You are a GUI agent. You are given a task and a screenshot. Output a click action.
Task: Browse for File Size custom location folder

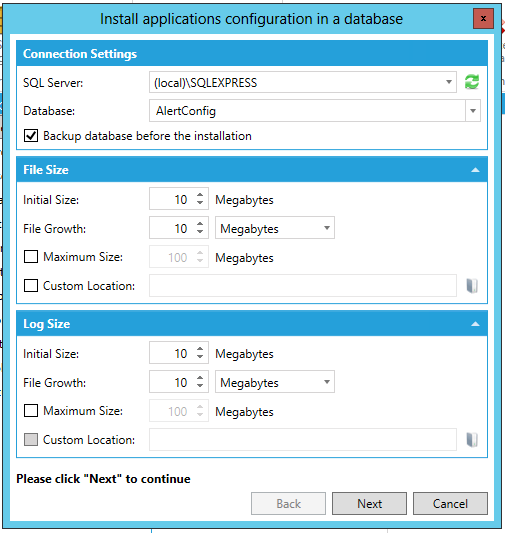tap(472, 286)
